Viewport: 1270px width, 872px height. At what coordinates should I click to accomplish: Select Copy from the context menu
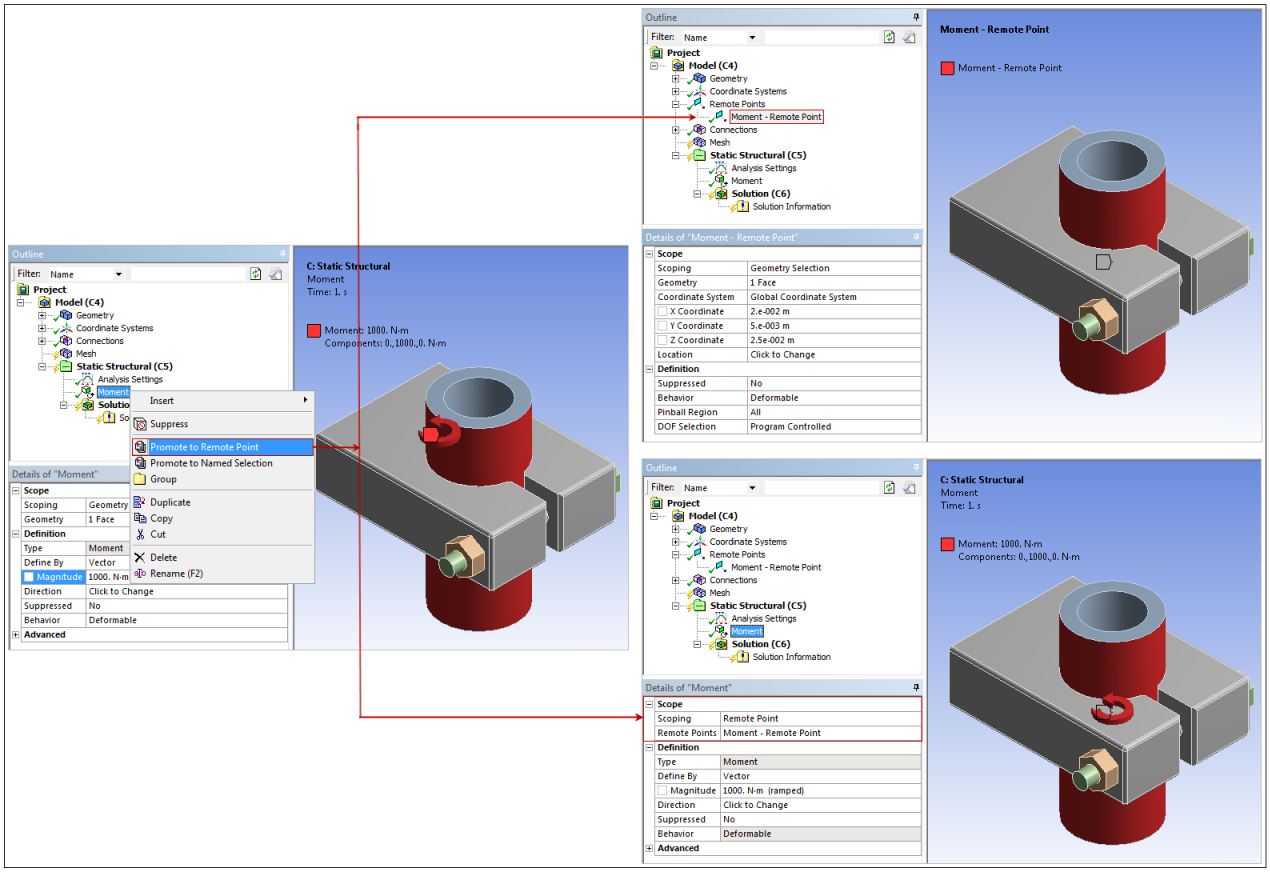coord(222,518)
